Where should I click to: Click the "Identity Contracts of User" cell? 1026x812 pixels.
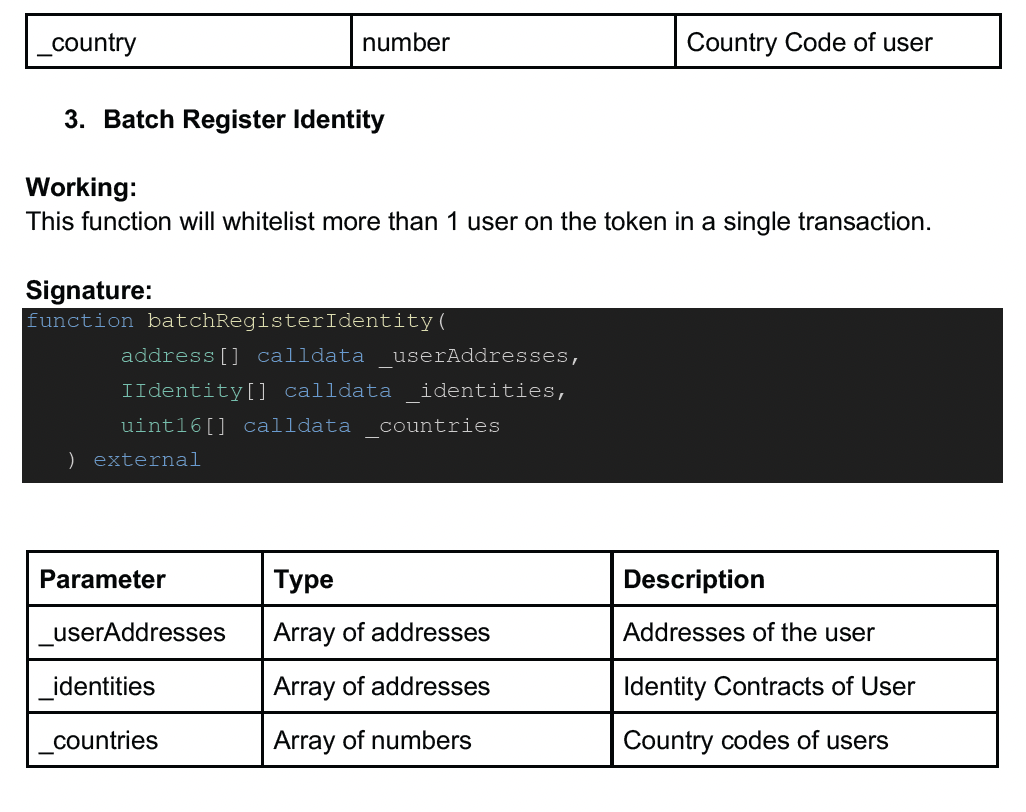coord(768,687)
